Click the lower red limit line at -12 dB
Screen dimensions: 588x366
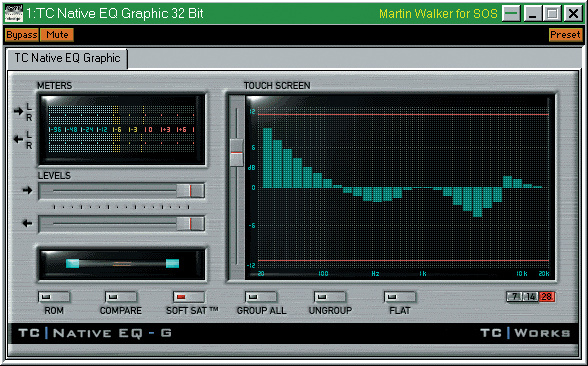[403, 260]
